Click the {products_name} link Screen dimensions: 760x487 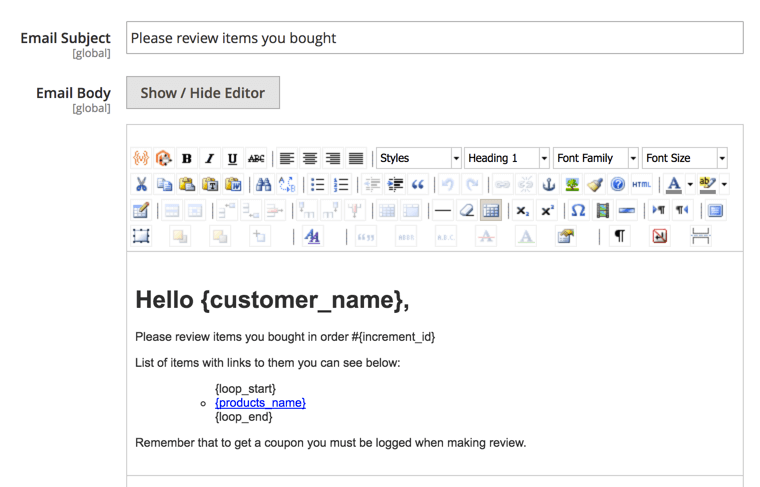click(x=260, y=403)
